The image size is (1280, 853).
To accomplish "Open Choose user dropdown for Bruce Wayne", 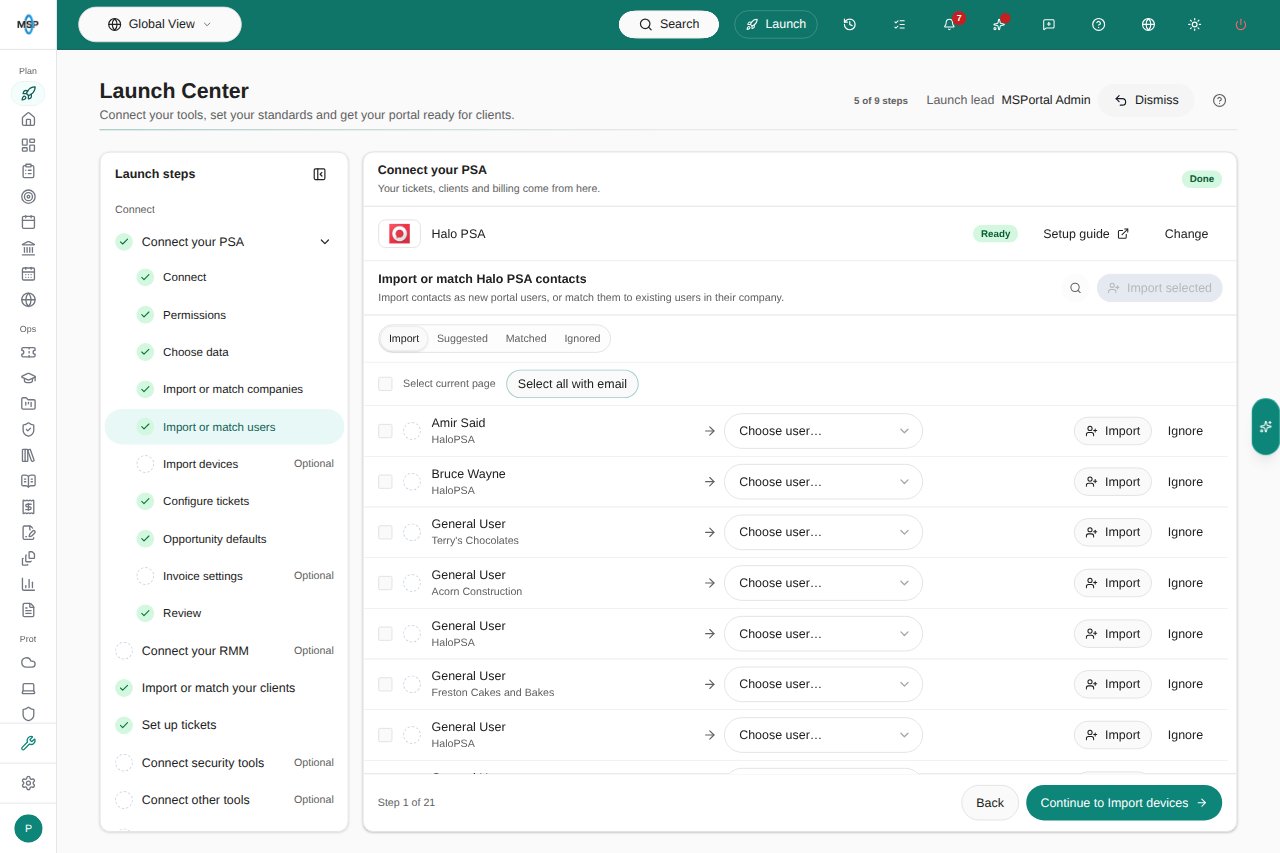I will [823, 482].
